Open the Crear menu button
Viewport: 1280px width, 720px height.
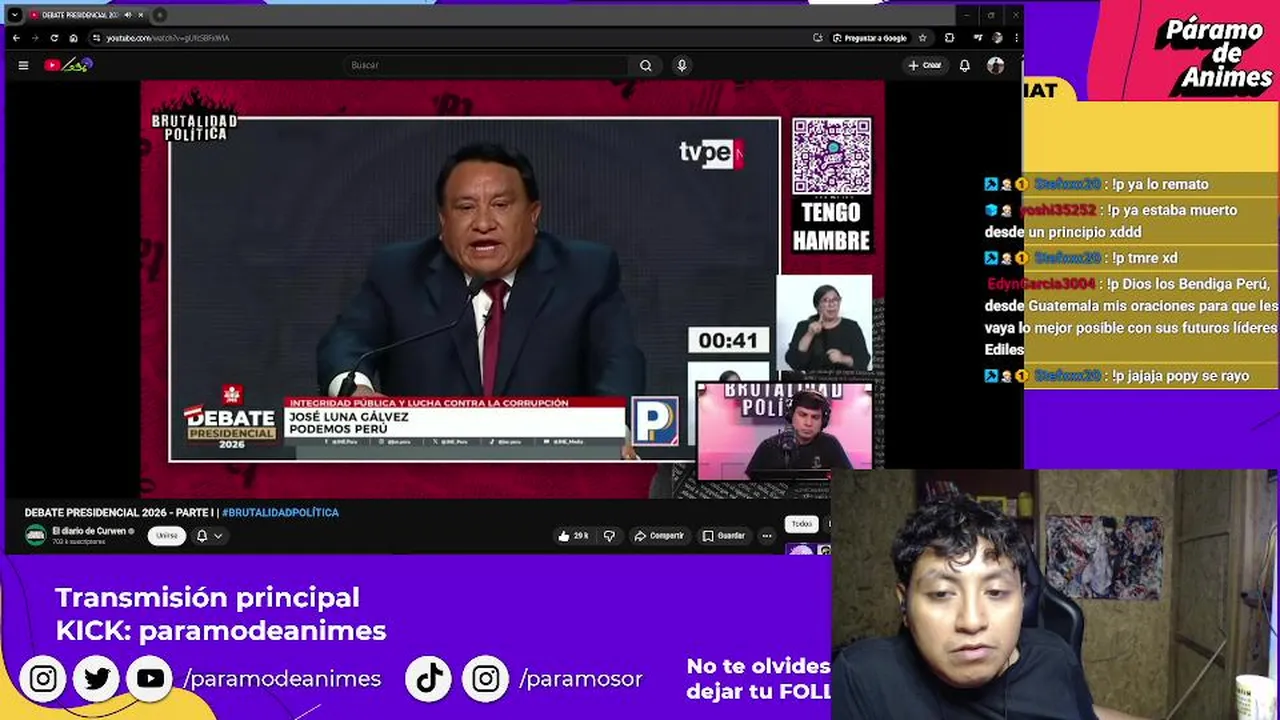pyautogui.click(x=924, y=65)
